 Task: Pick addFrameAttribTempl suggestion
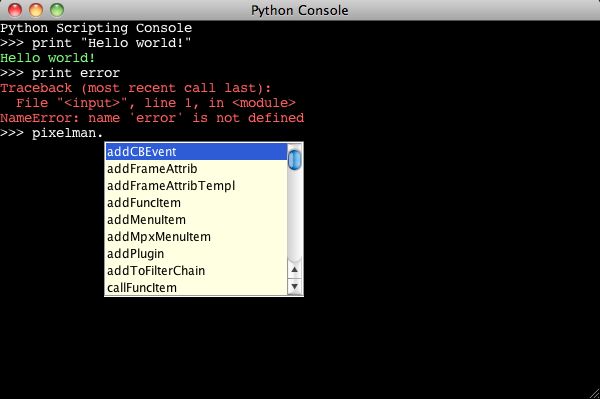coord(196,186)
